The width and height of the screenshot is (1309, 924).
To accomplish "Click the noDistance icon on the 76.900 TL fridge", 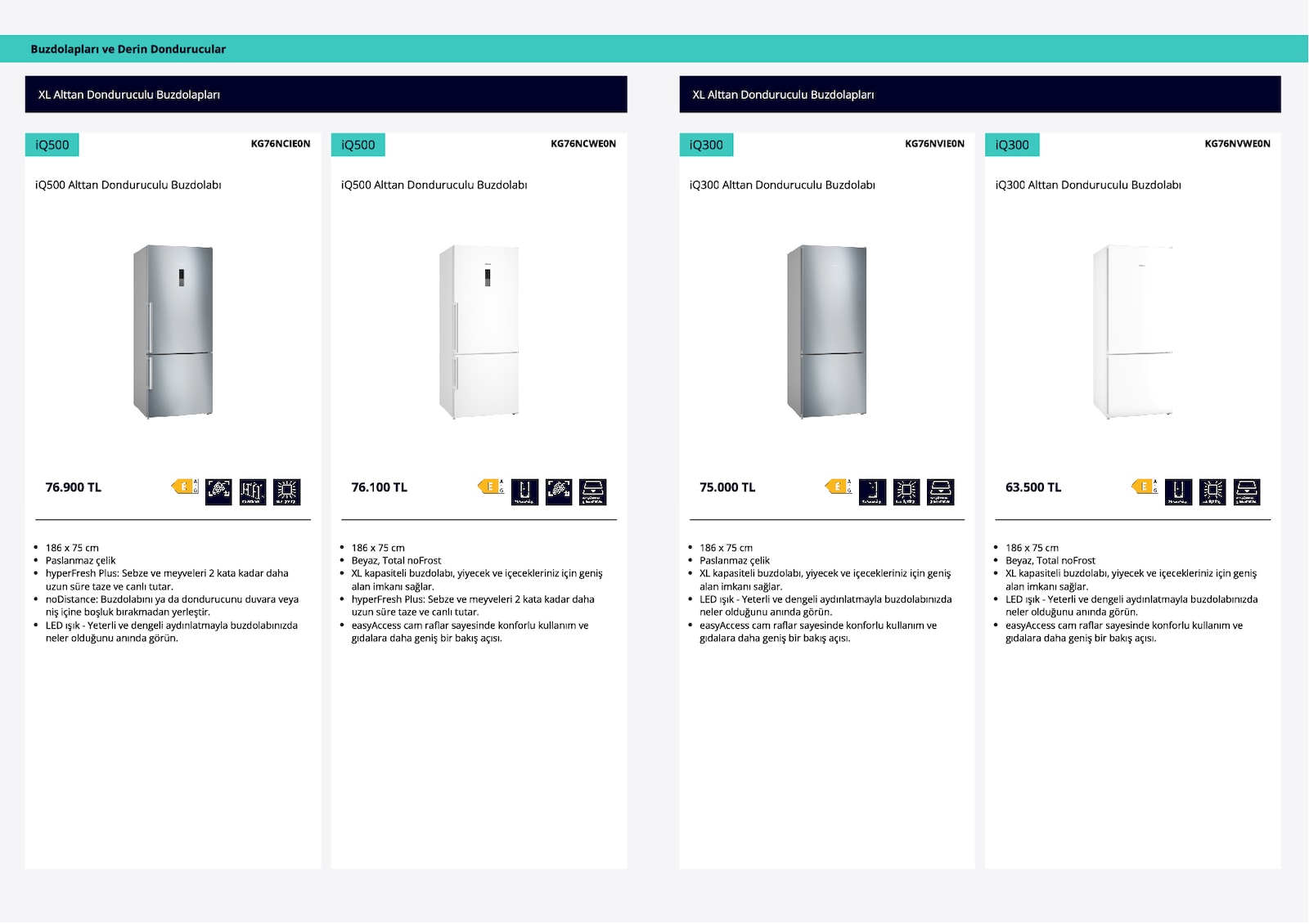I will click(253, 491).
